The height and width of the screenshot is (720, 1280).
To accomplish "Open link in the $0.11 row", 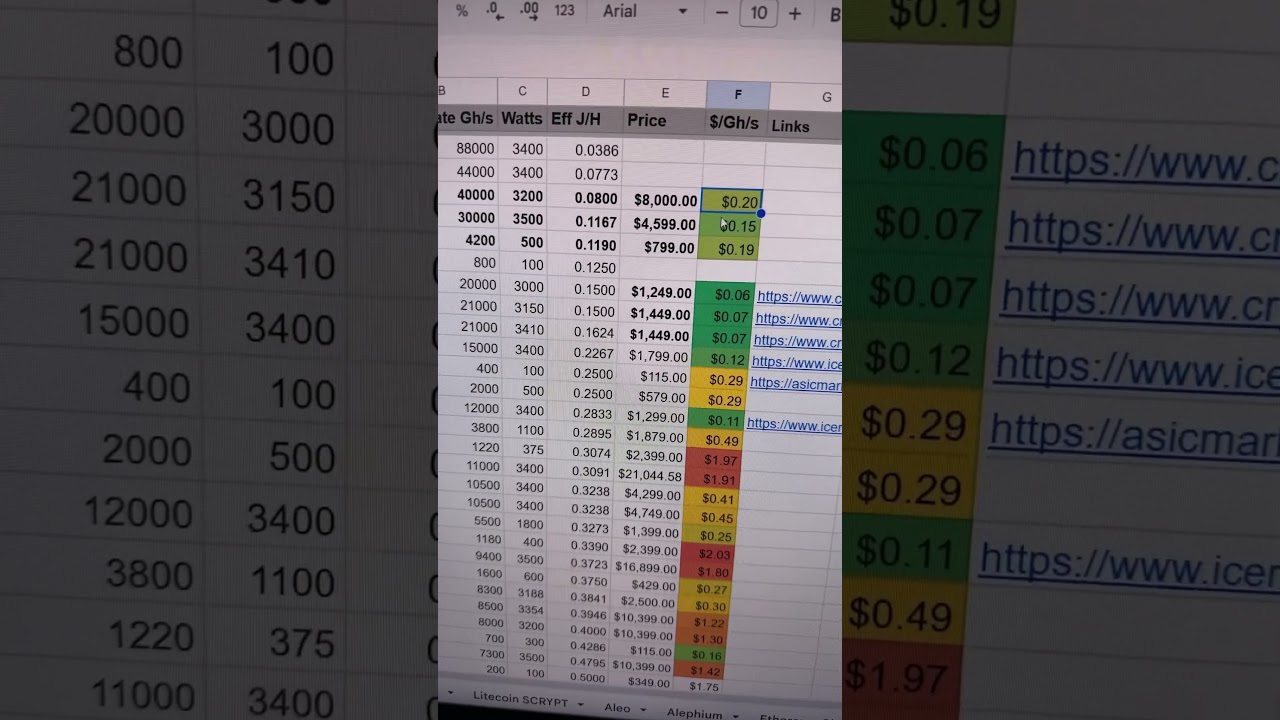I will [x=793, y=425].
